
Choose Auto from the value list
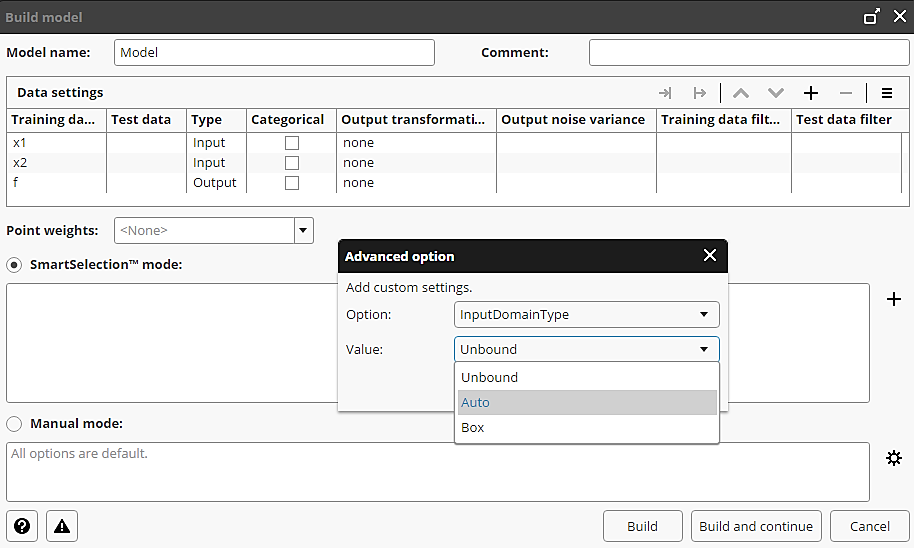click(x=587, y=402)
